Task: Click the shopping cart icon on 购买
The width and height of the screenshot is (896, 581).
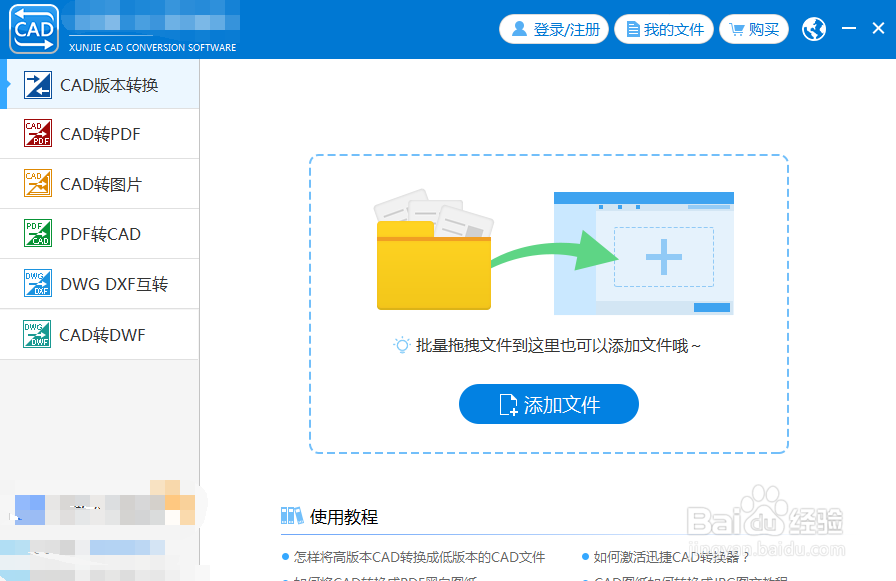Action: (737, 29)
